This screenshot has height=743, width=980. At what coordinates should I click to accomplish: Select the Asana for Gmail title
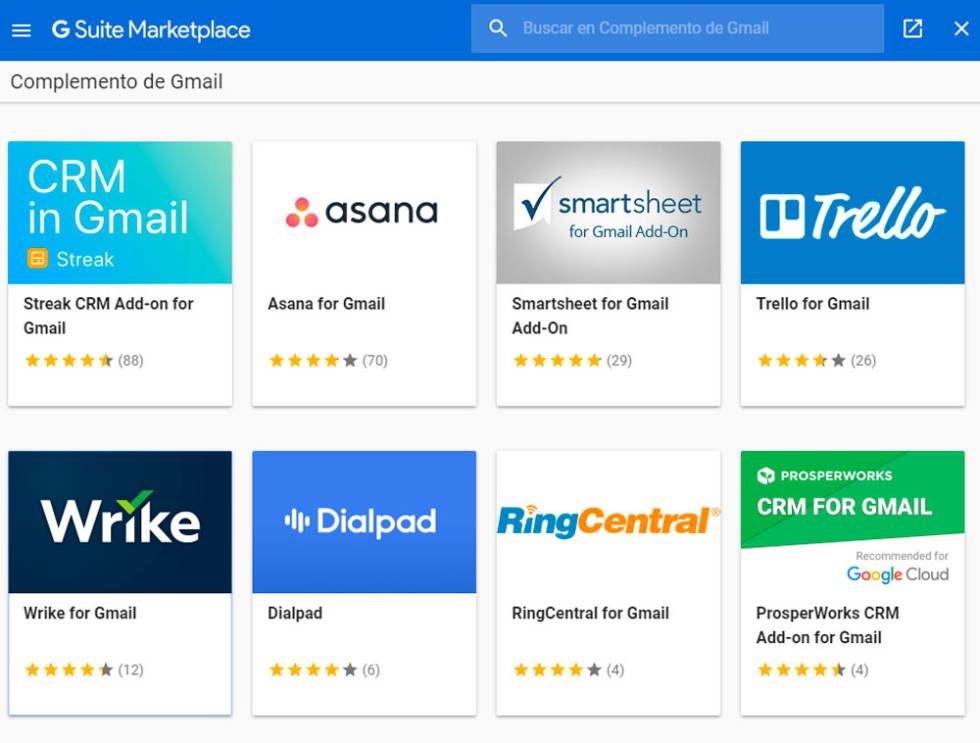[x=326, y=304]
